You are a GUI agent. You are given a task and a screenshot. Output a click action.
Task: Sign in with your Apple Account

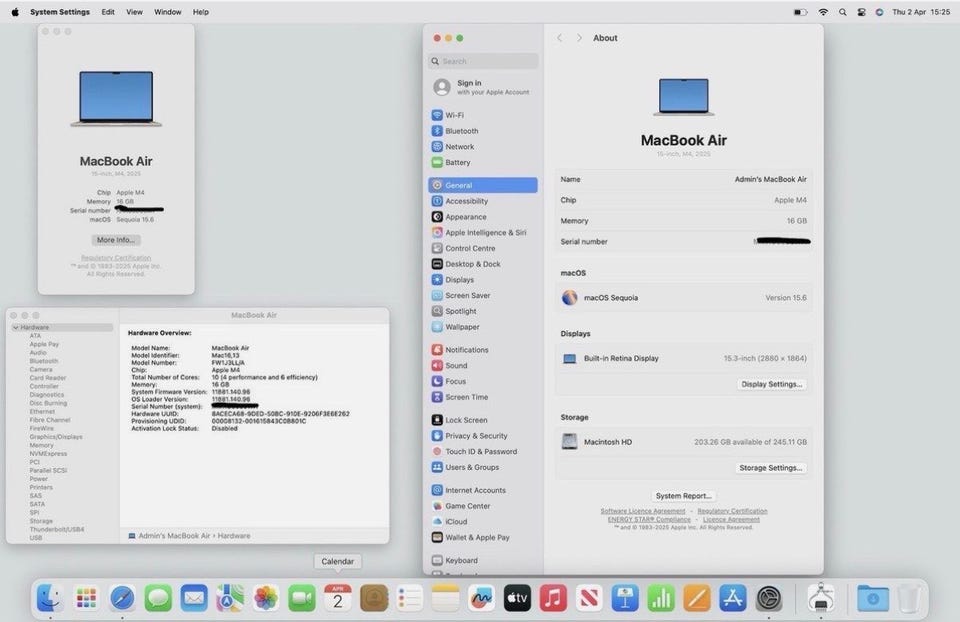tap(483, 88)
